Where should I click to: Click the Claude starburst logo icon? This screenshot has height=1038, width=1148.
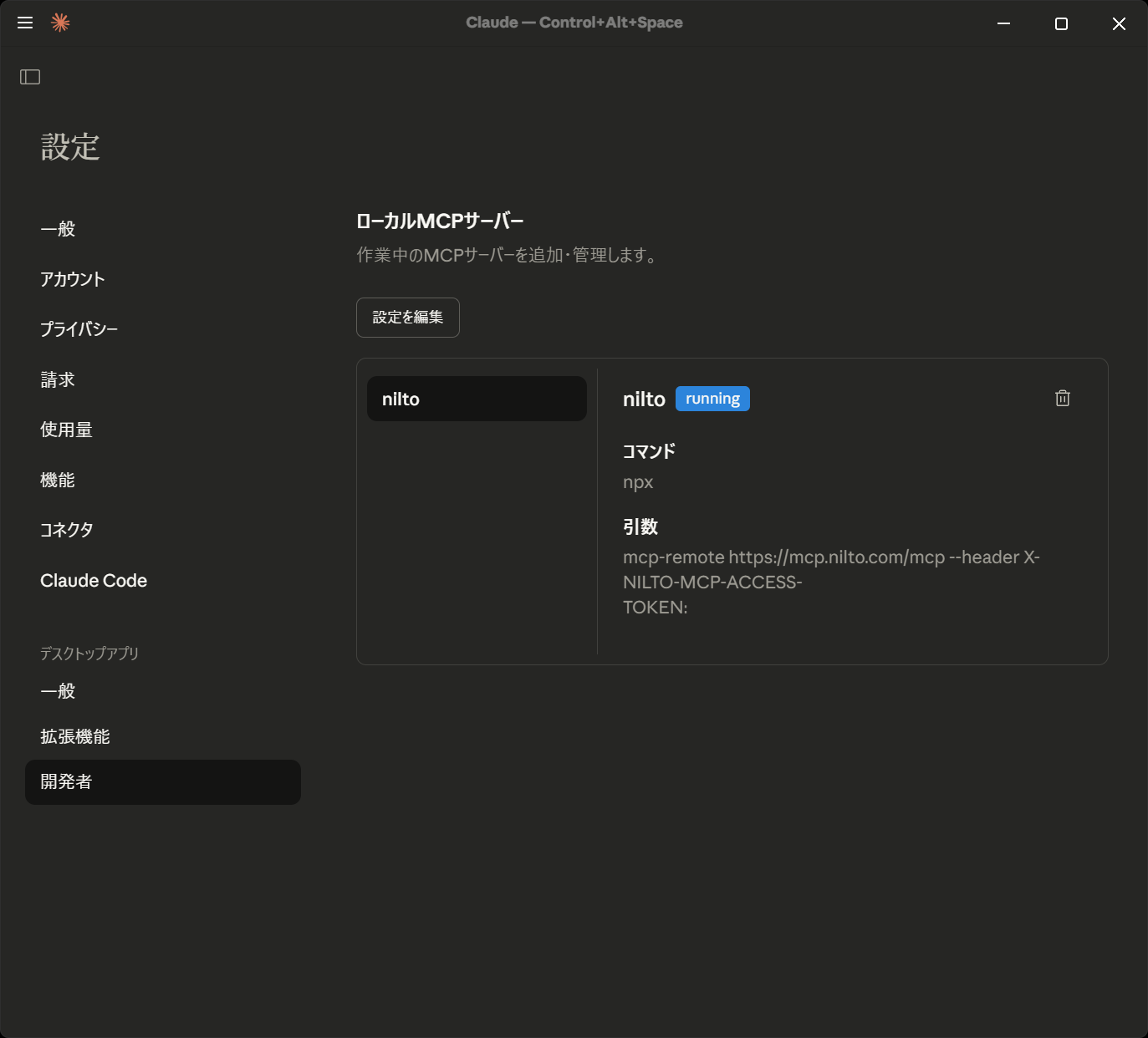(60, 23)
